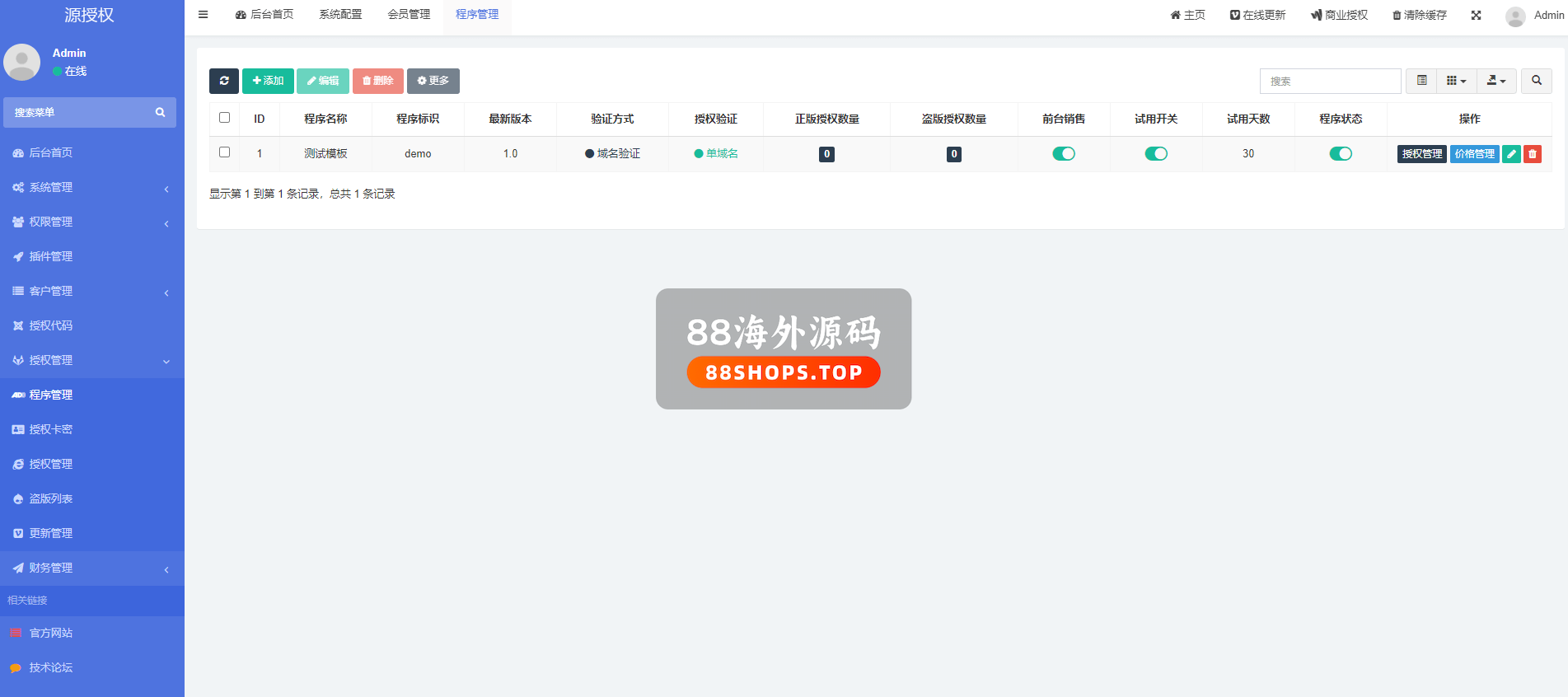The height and width of the screenshot is (697, 1568).
Task: Click the magnifier search button beside export
Action: [1536, 81]
